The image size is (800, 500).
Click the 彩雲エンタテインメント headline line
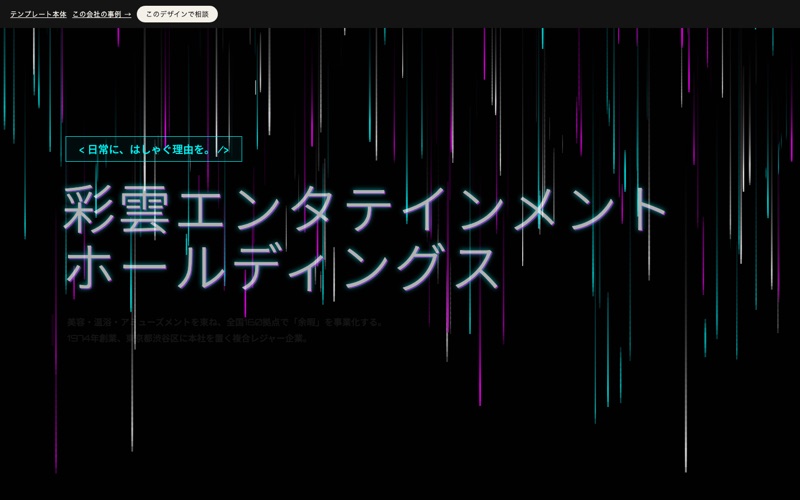point(364,210)
